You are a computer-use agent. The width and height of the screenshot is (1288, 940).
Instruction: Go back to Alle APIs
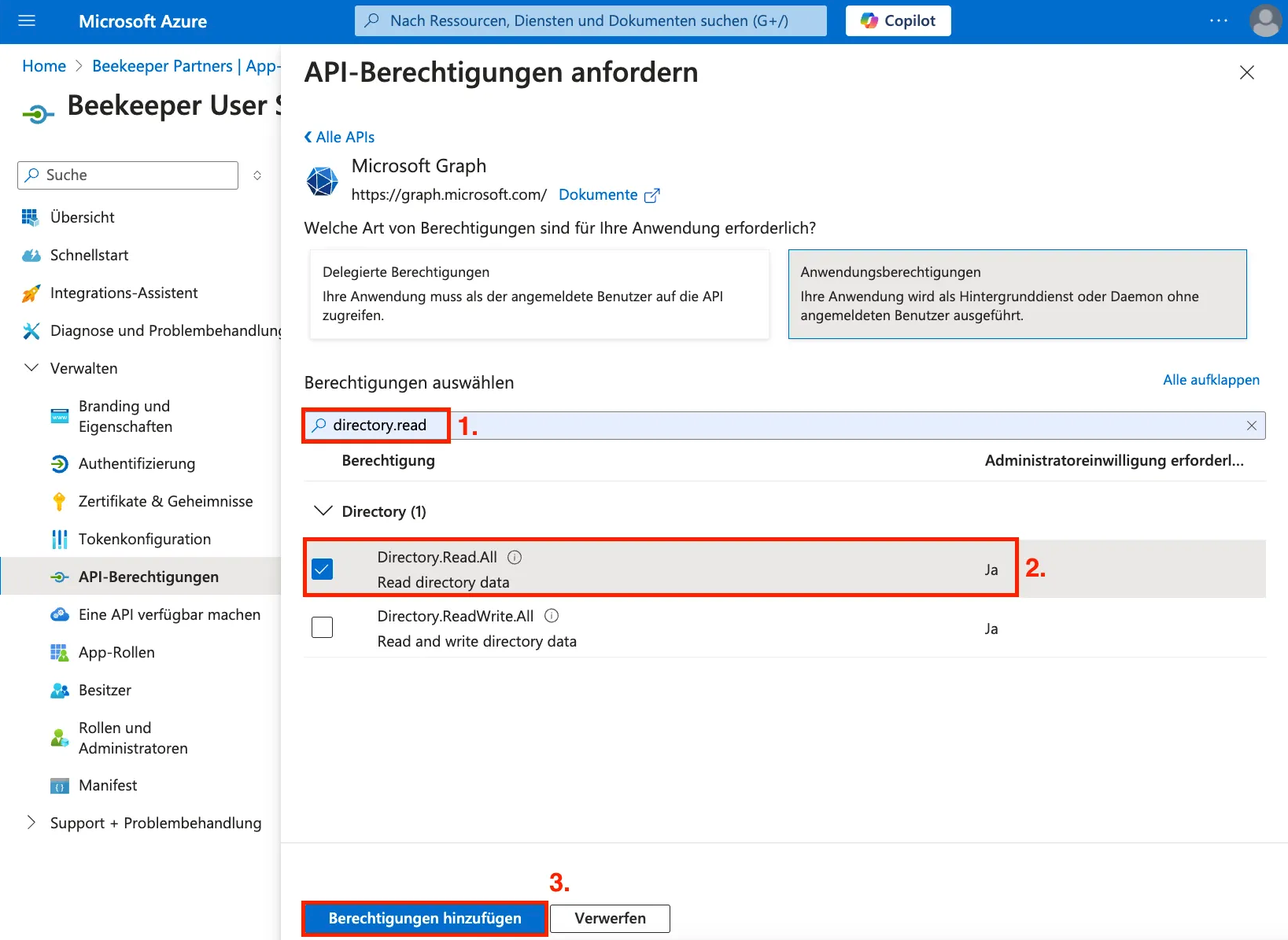click(339, 137)
